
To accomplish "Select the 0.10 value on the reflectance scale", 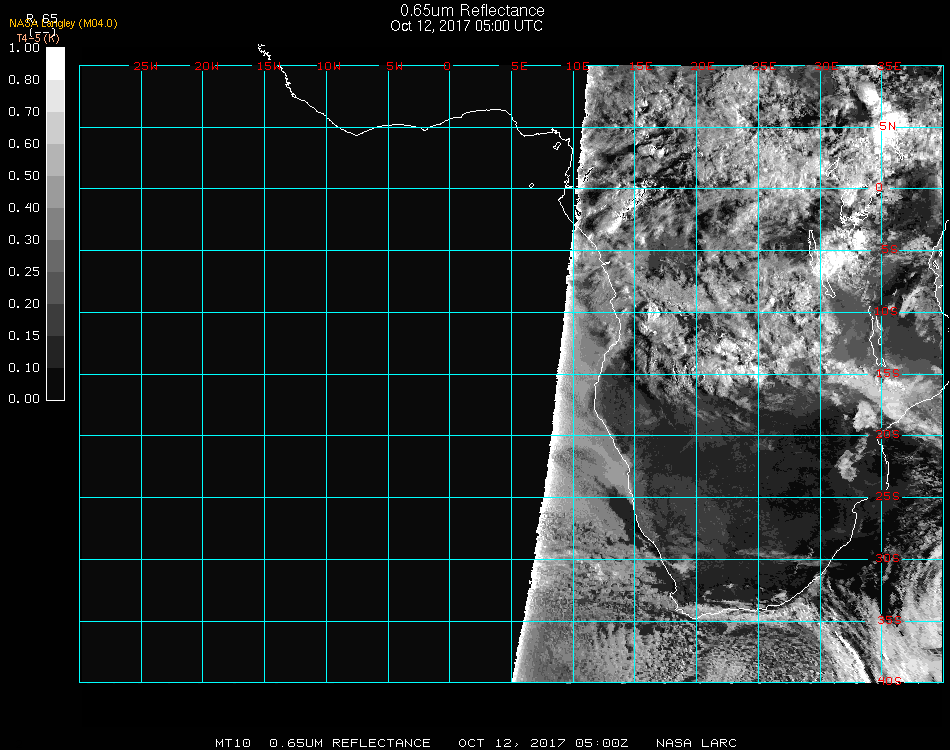I will tap(24, 368).
